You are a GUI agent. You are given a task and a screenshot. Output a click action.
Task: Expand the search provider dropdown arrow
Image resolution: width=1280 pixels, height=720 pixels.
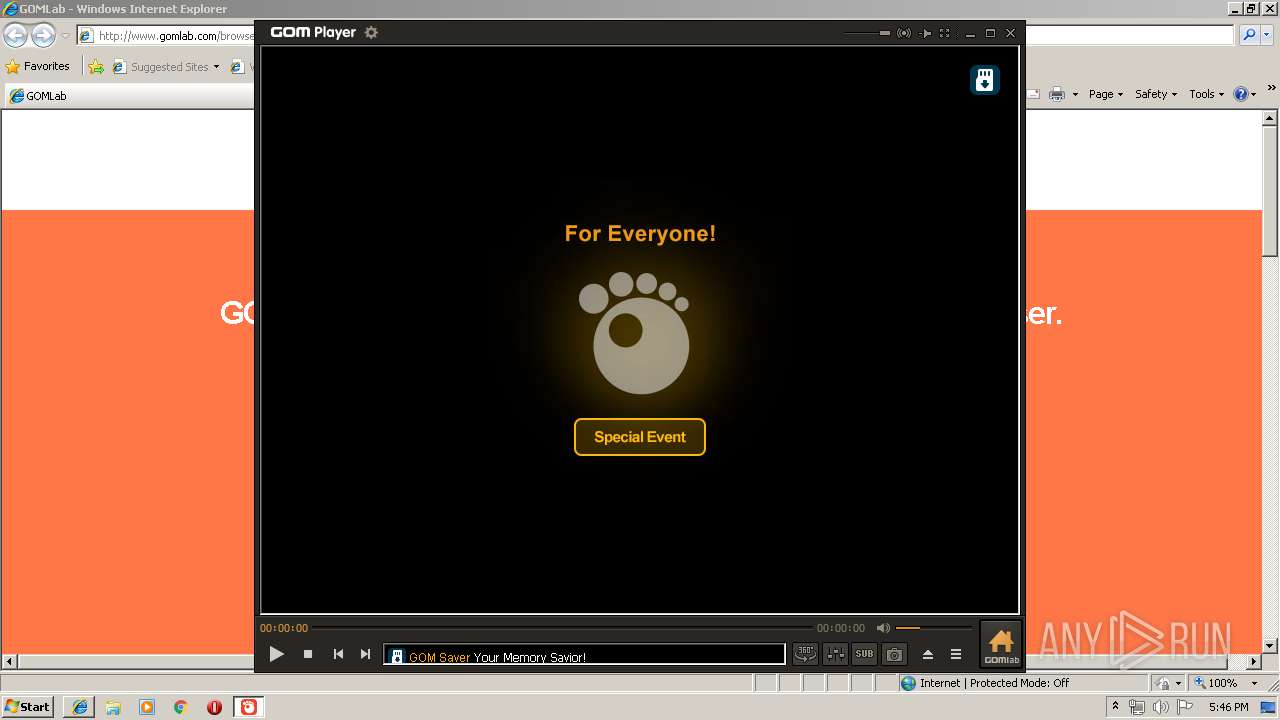[1265, 35]
